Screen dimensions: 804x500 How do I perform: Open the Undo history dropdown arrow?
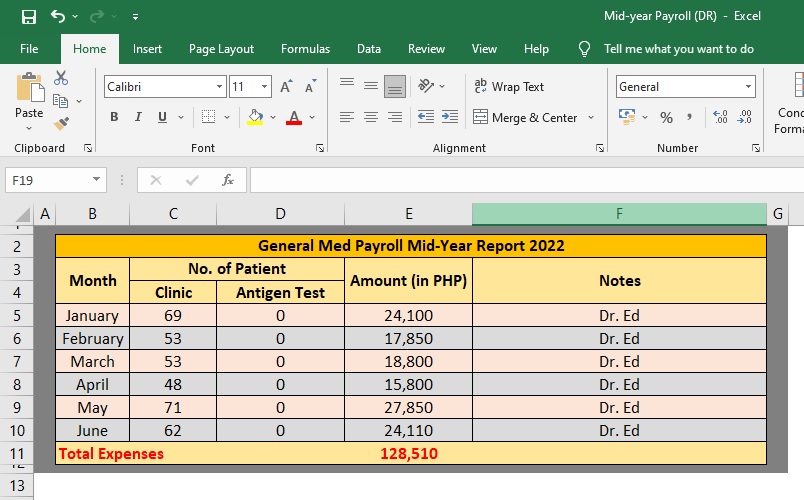point(75,17)
